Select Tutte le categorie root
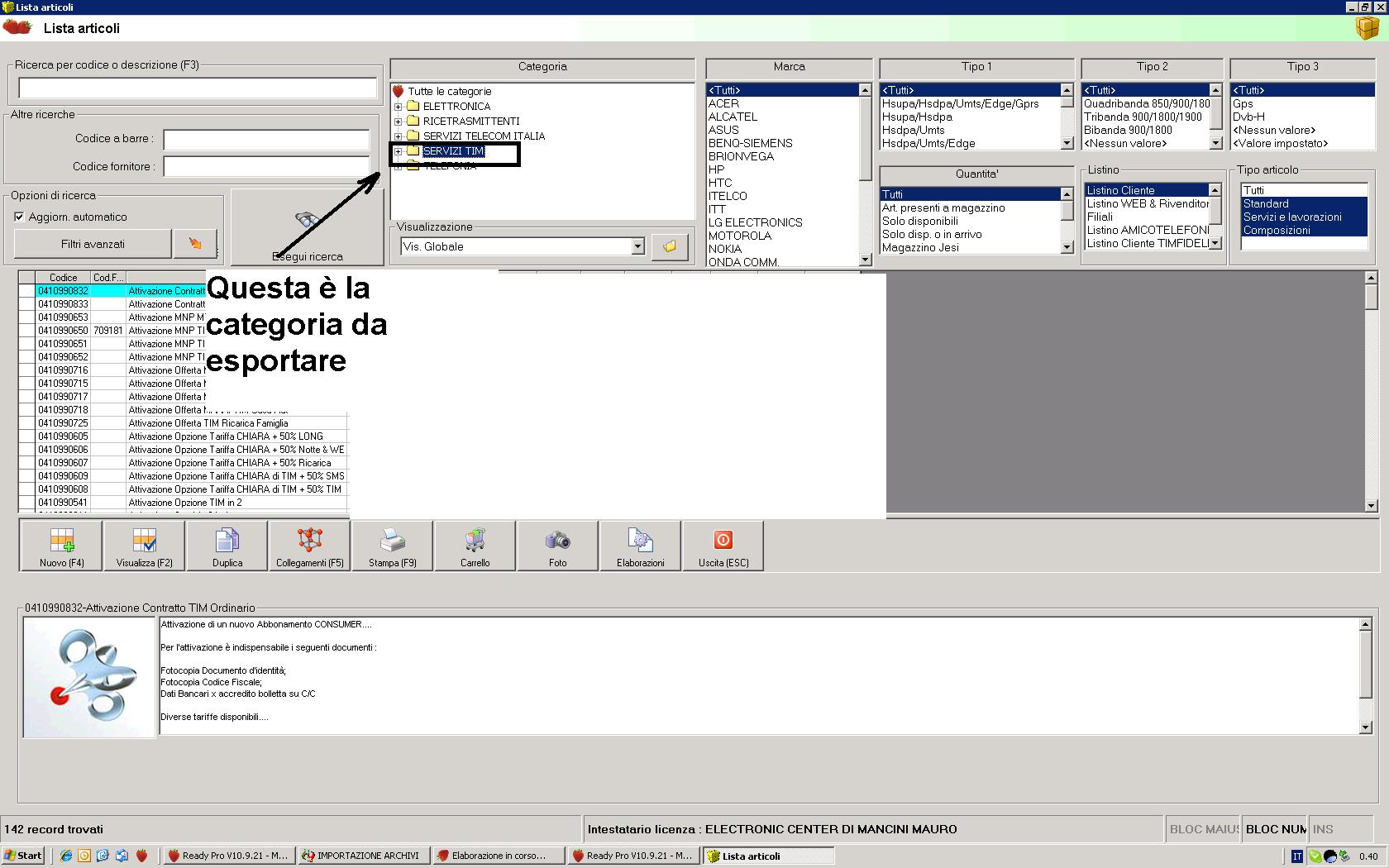The image size is (1389, 868). tap(450, 92)
